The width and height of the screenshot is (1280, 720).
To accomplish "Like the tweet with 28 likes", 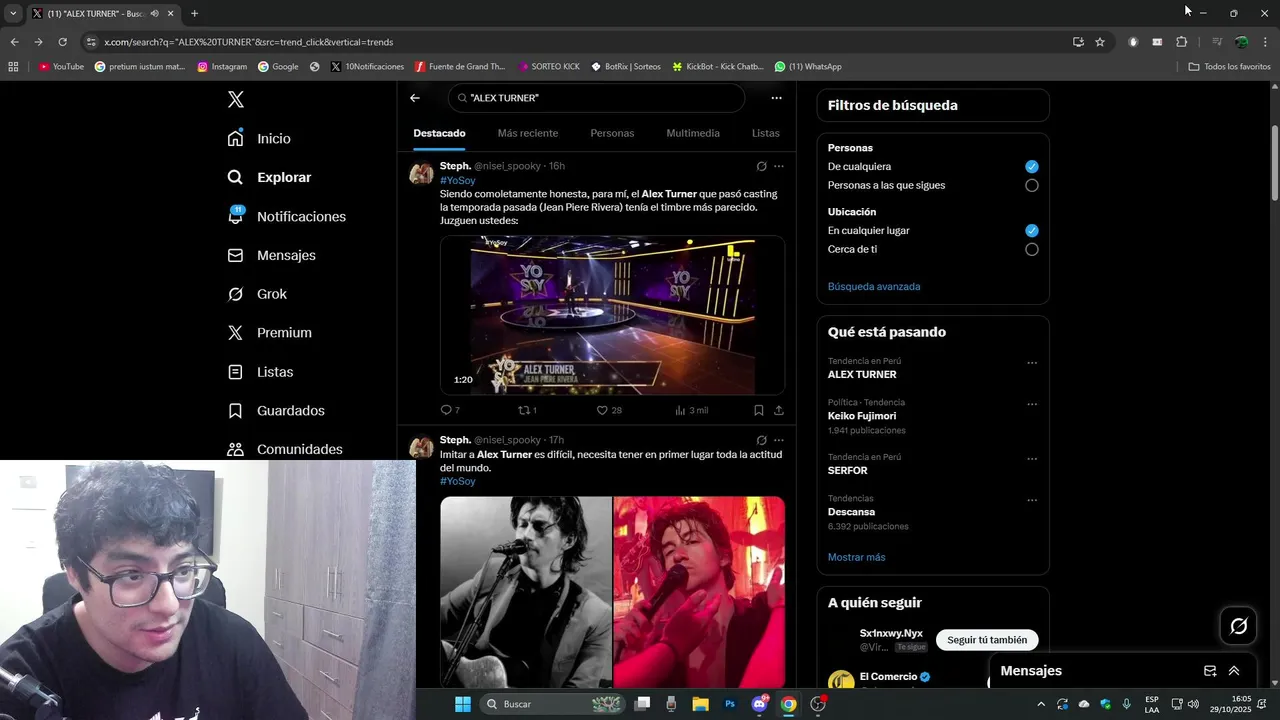I will tap(609, 410).
